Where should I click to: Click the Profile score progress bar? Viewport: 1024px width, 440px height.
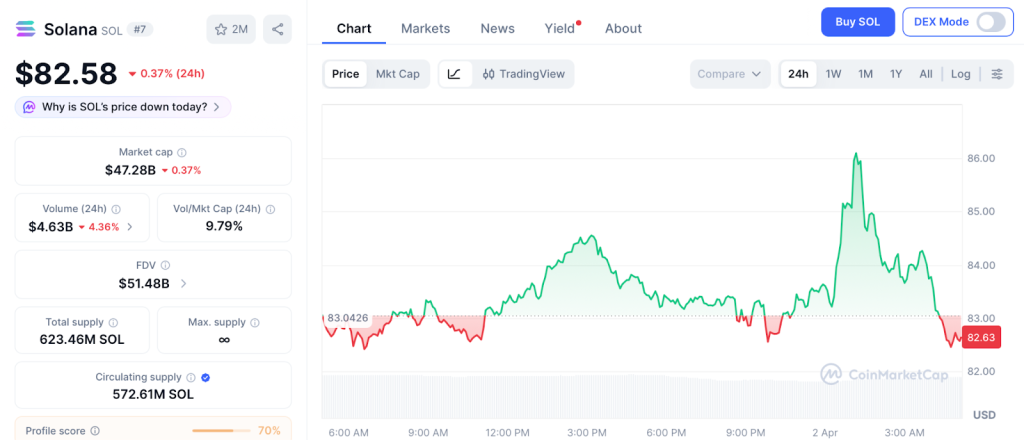pyautogui.click(x=221, y=430)
